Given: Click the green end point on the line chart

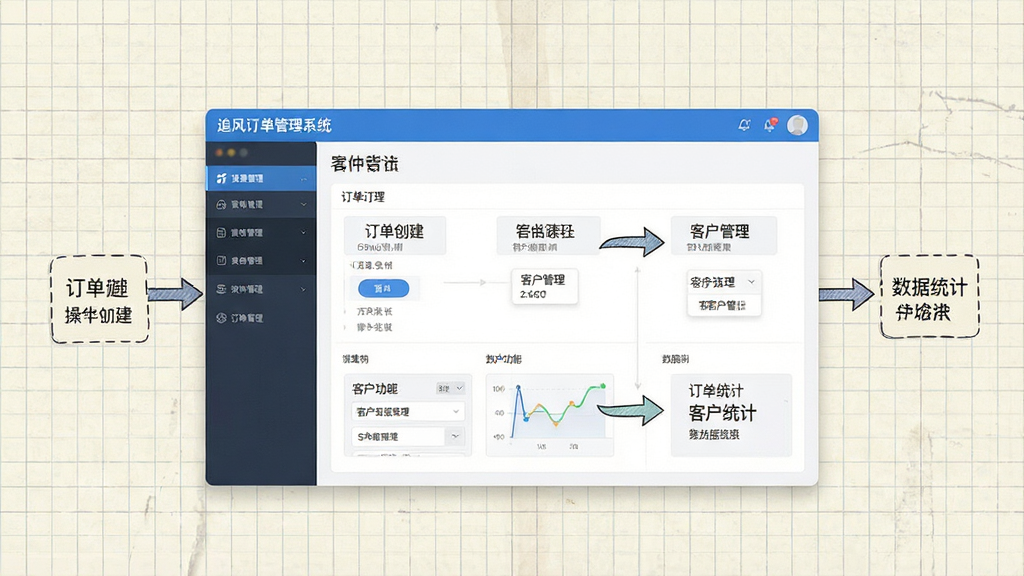Looking at the screenshot, I should [x=603, y=387].
